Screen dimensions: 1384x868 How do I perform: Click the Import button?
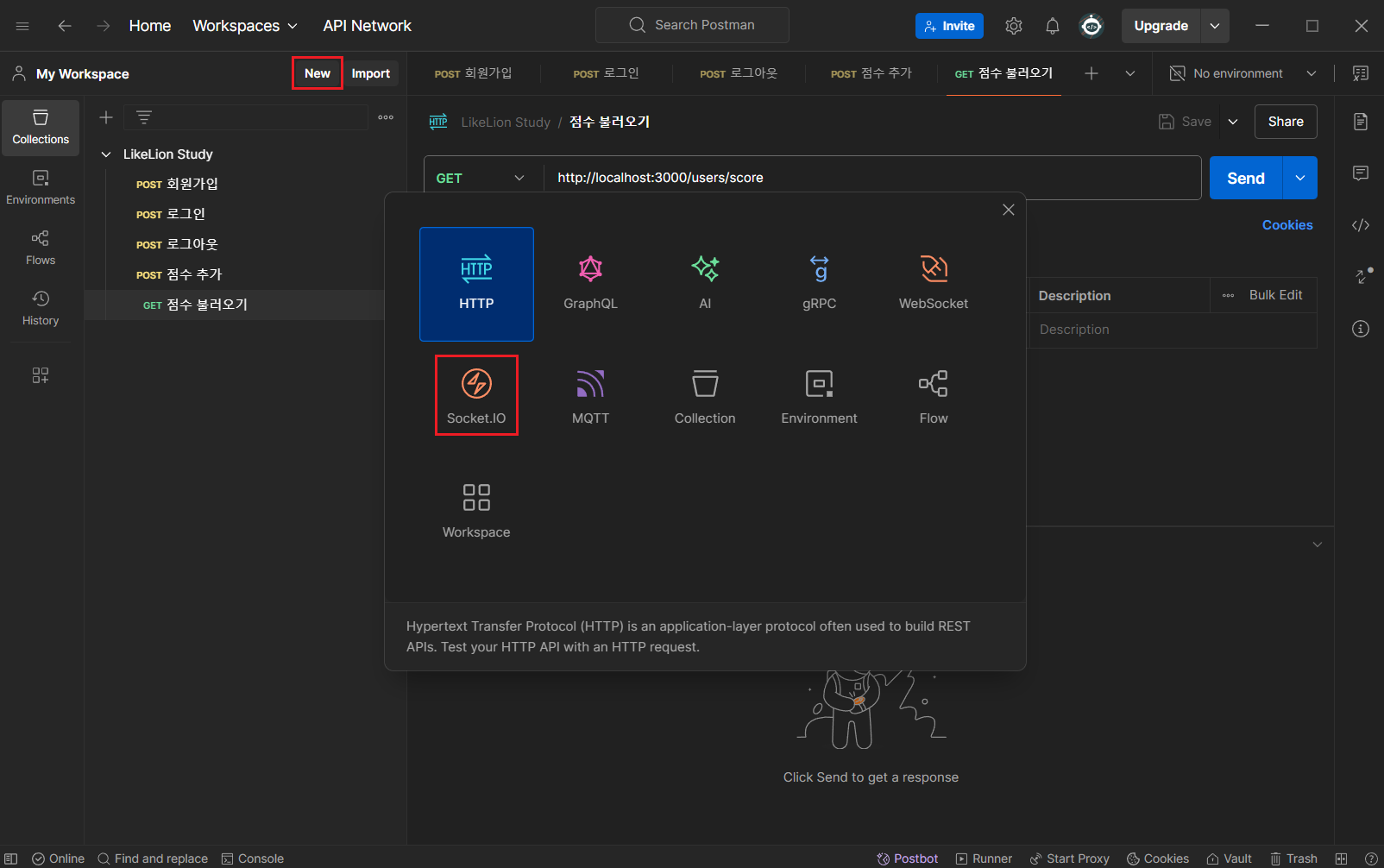pos(371,73)
